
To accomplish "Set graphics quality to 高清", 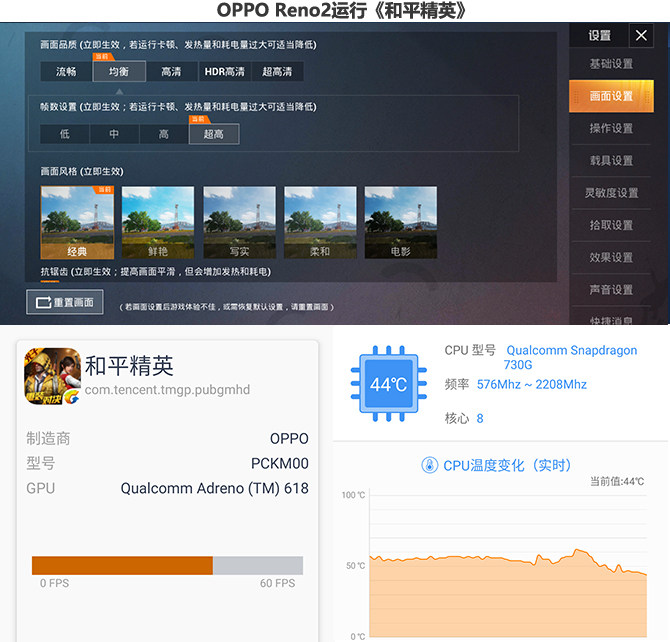I will [x=171, y=71].
